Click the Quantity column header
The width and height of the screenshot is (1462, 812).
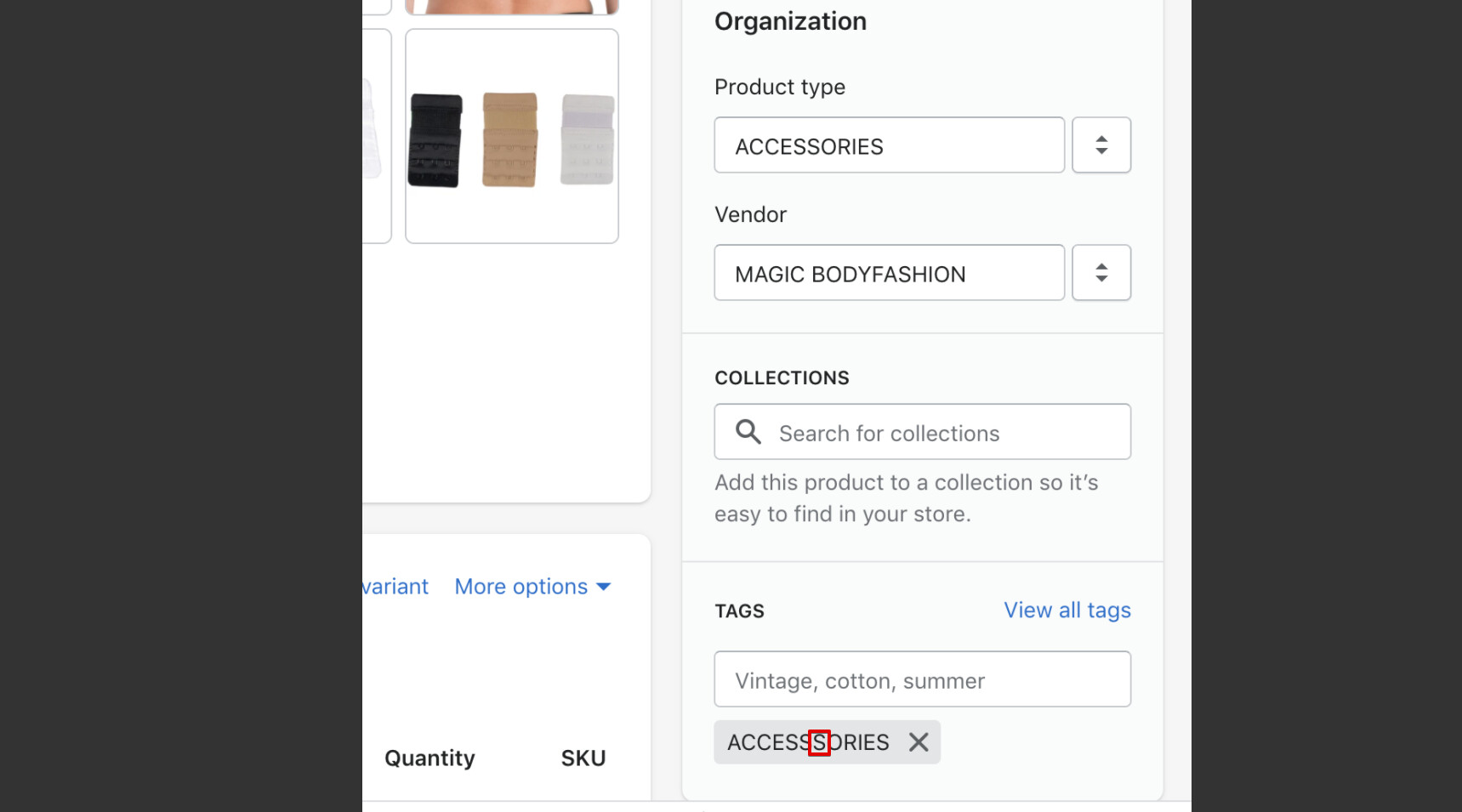[x=429, y=758]
